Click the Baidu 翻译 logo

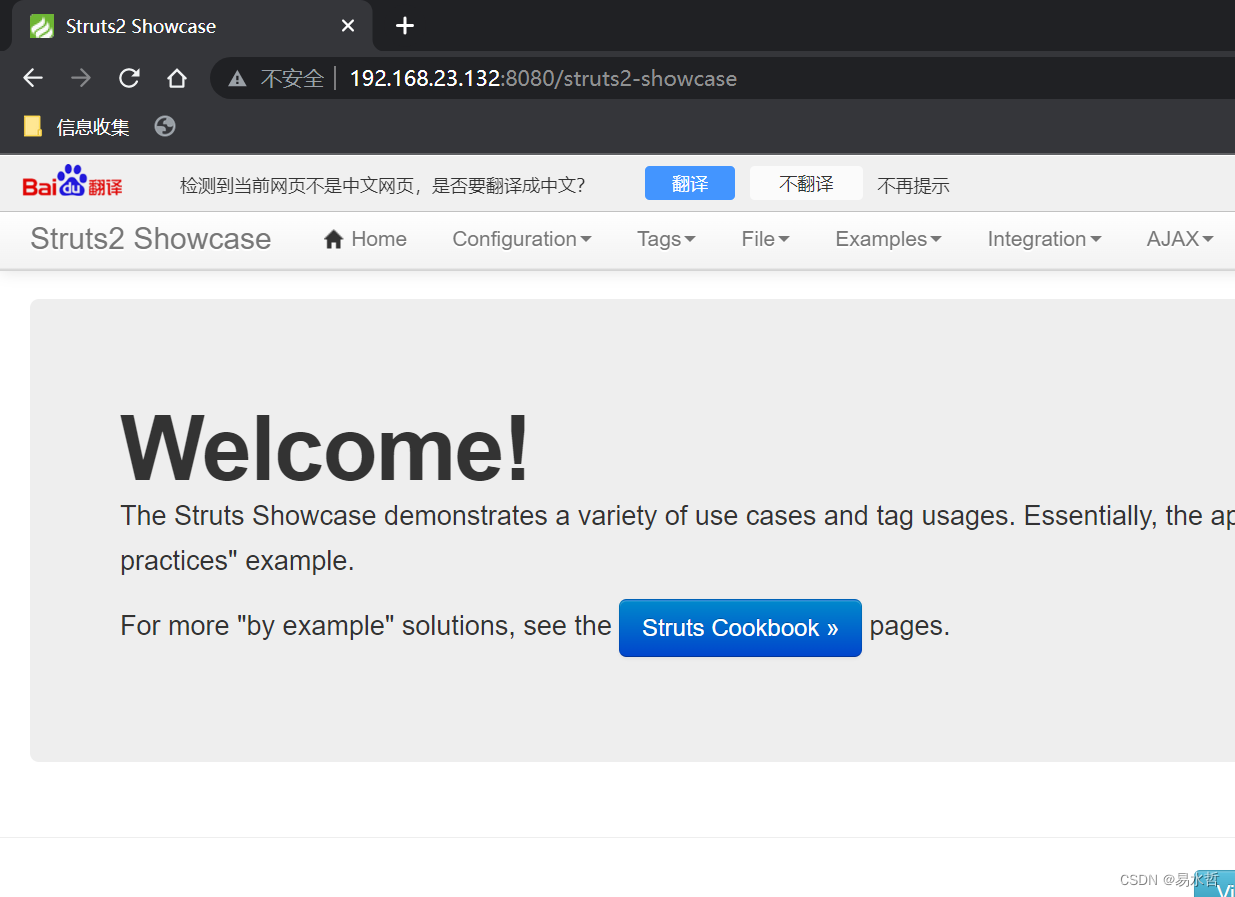(72, 182)
